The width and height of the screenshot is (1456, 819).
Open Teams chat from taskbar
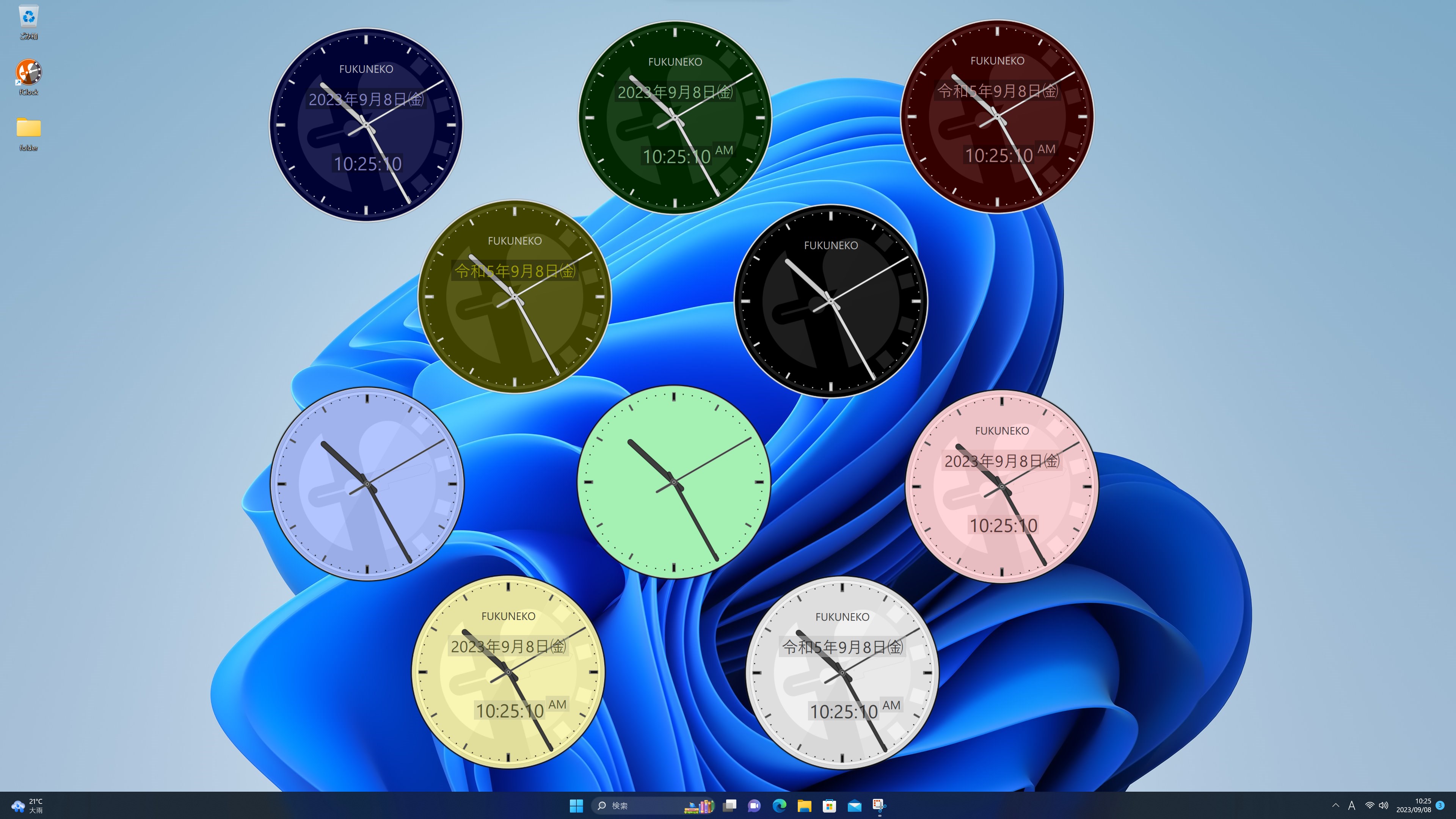coord(754,805)
